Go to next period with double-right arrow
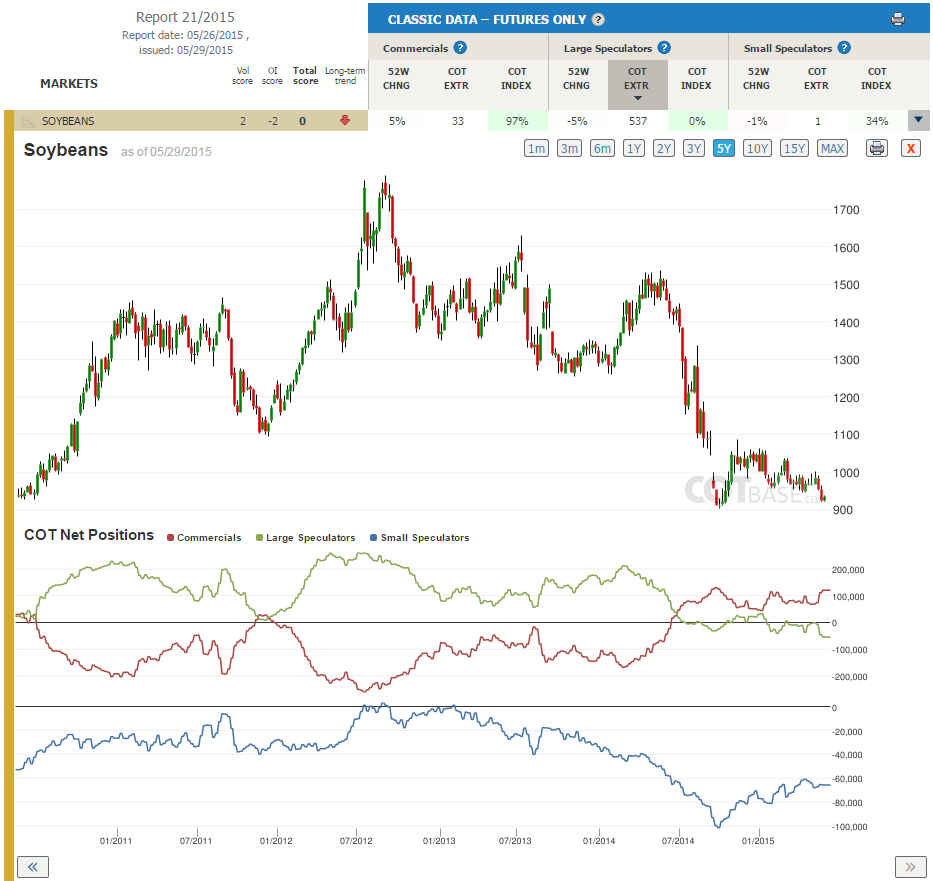 pos(910,867)
